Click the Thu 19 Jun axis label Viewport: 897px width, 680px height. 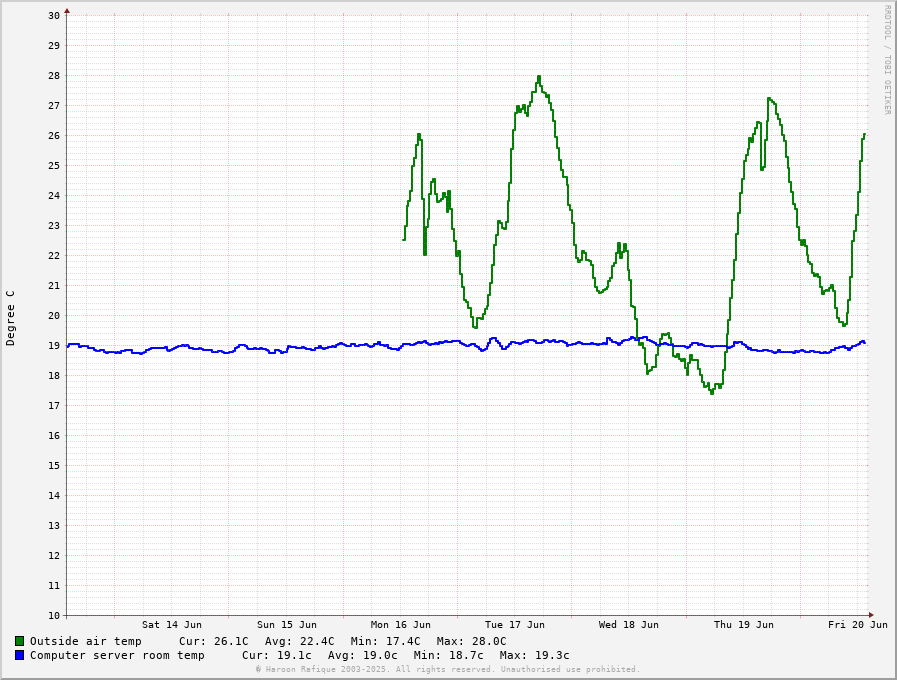pos(743,625)
